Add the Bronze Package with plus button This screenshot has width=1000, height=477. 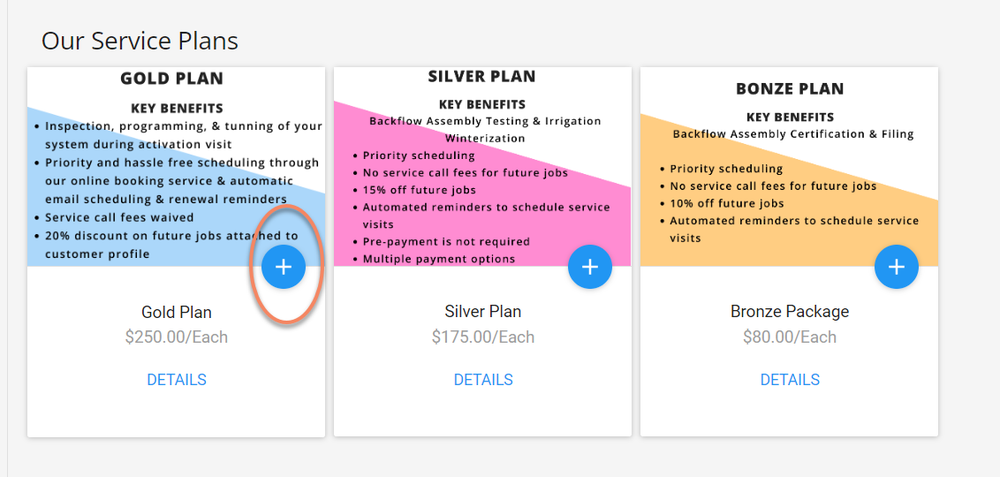896,267
